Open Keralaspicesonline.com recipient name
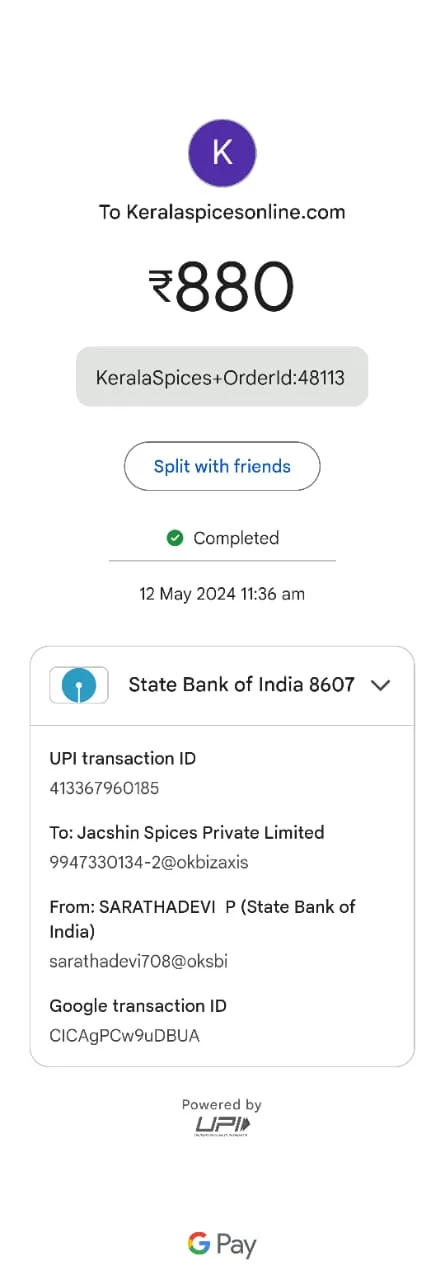The height and width of the screenshot is (1280, 445). tap(222, 212)
